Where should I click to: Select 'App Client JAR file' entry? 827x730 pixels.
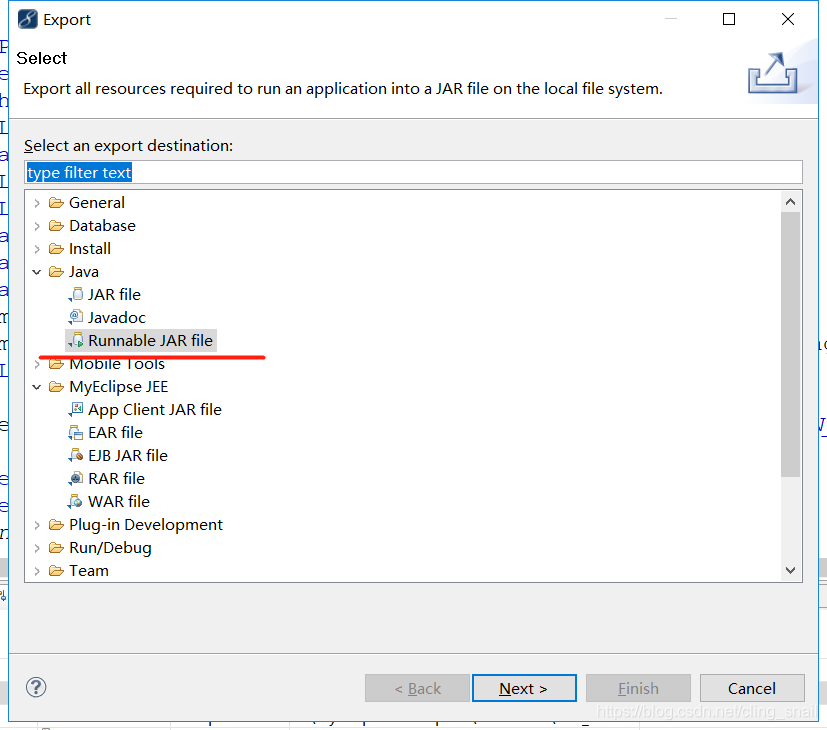tap(155, 410)
